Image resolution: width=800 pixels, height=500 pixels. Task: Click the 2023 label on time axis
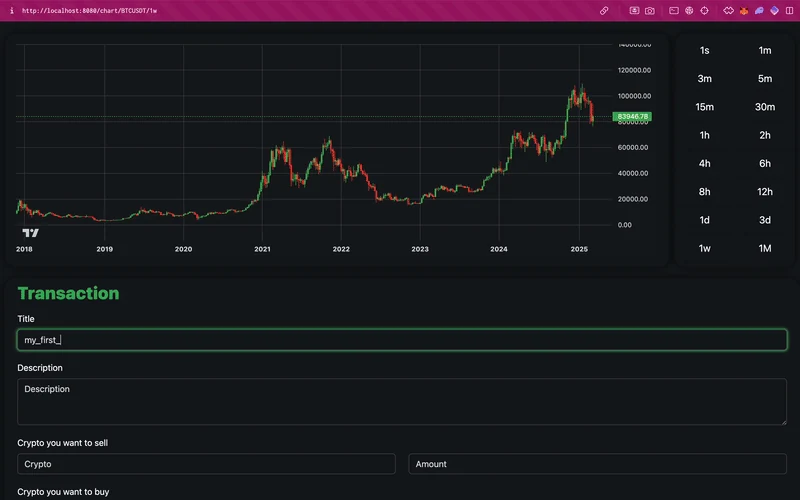coord(420,249)
